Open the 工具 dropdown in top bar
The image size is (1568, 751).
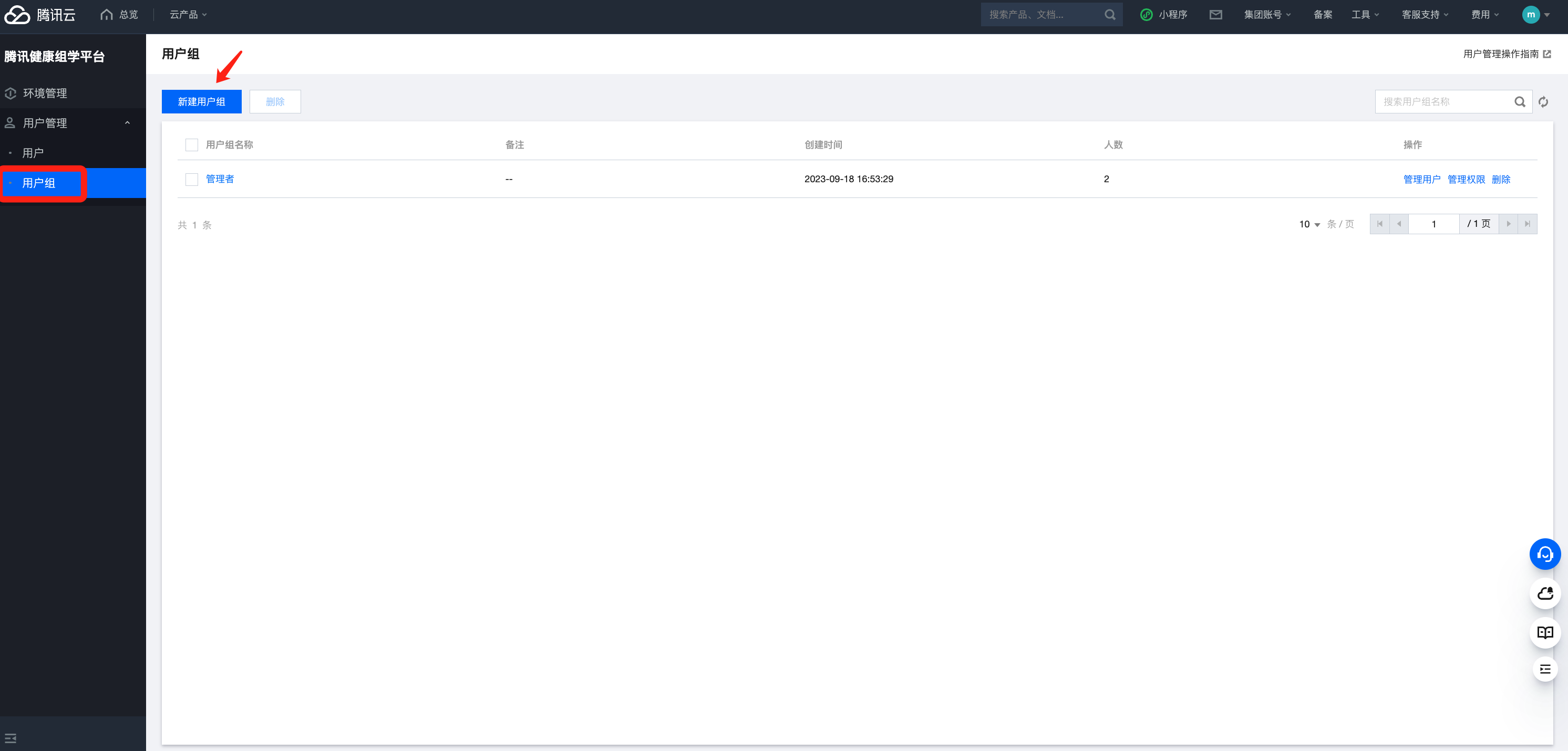click(1365, 15)
